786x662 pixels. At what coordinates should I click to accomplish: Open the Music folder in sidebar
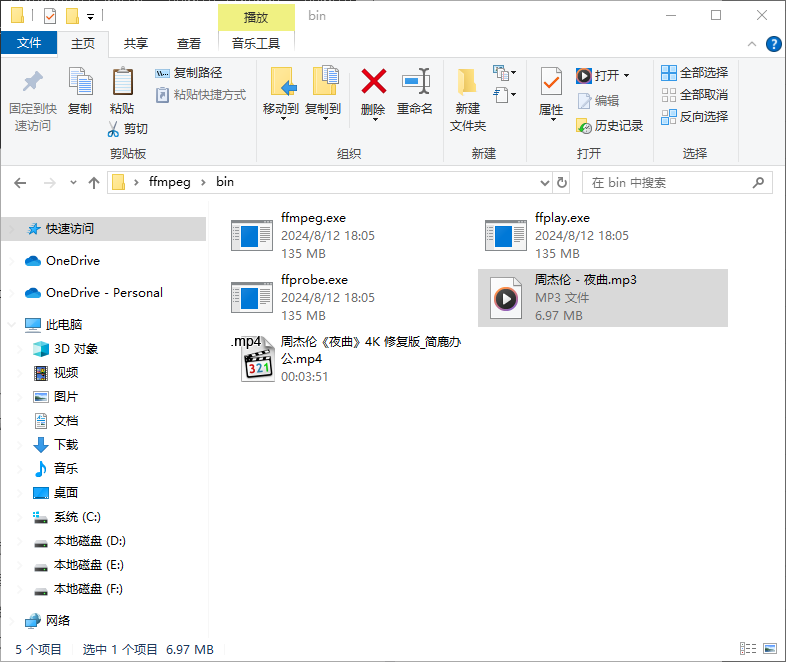(66, 469)
